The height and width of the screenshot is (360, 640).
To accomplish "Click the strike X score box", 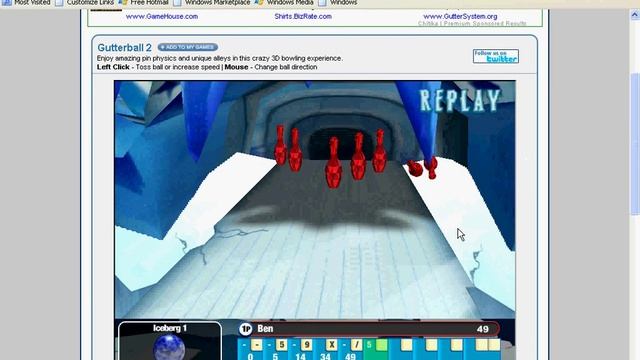I will (331, 345).
